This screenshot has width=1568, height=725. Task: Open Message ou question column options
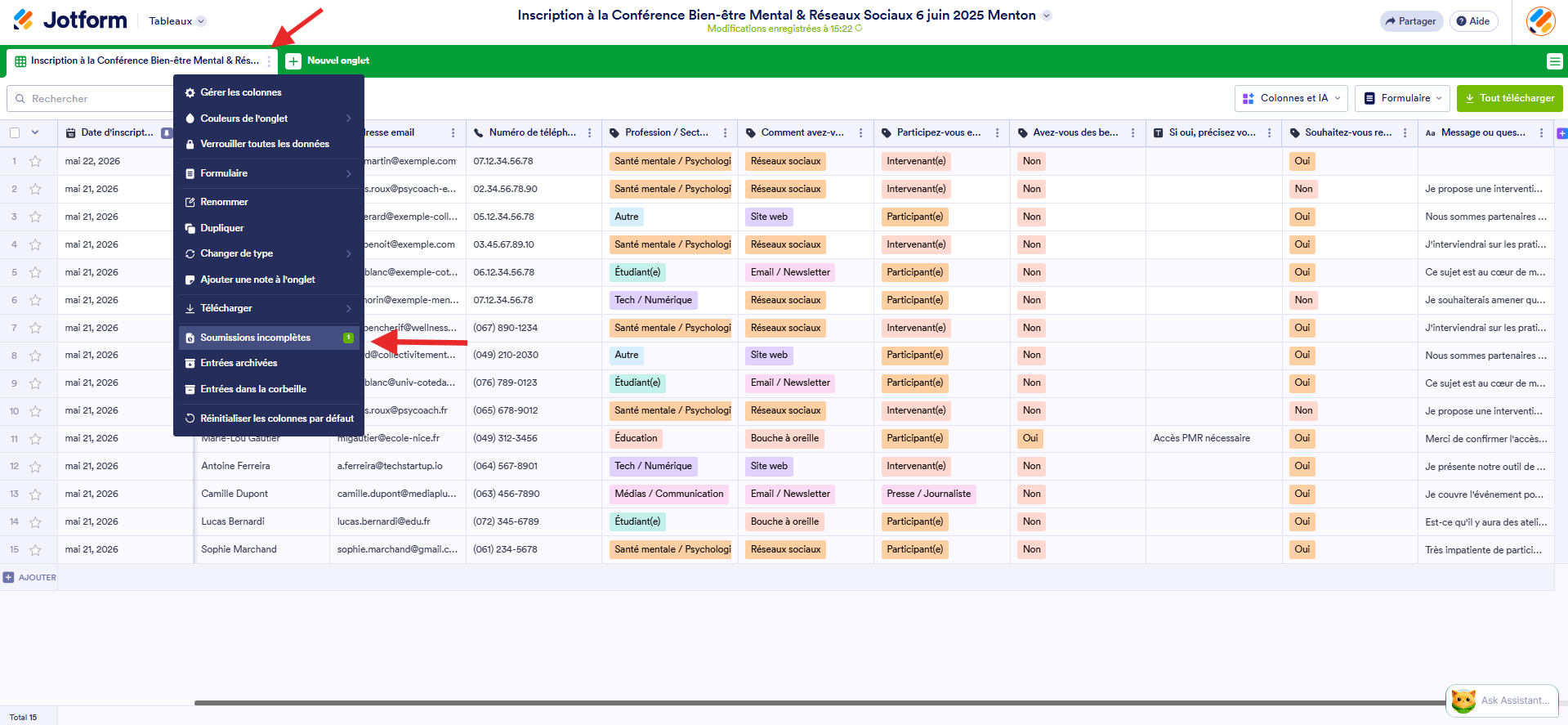click(x=1541, y=132)
